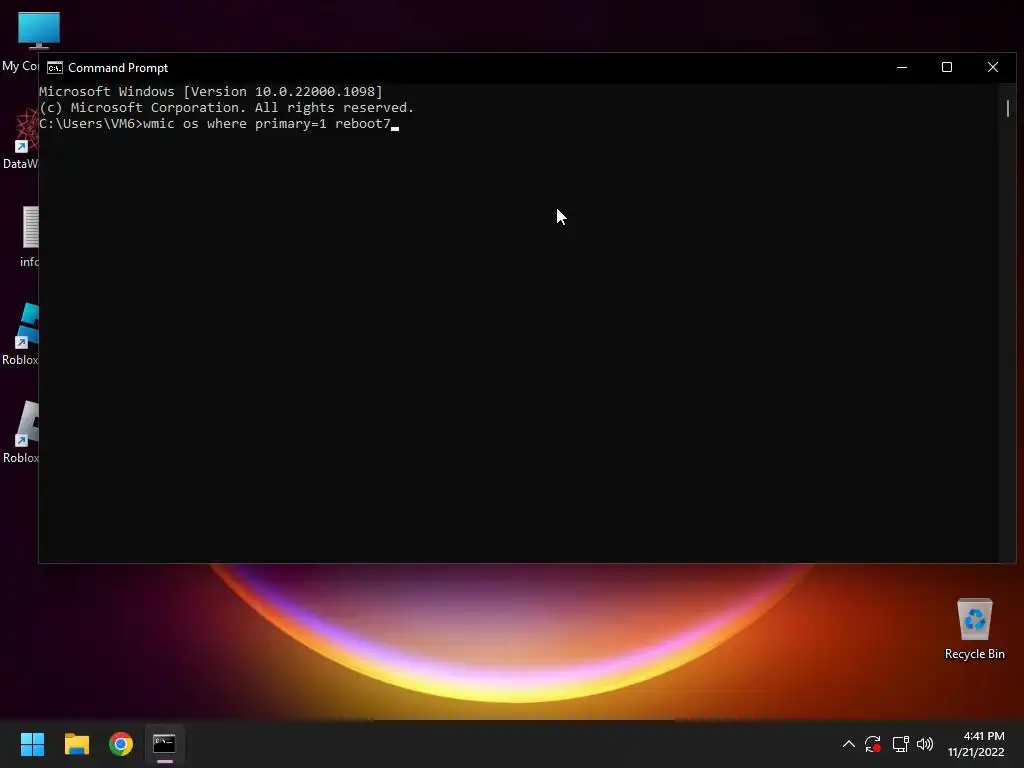Viewport: 1024px width, 768px height.
Task: Open the Windows Start menu
Action: 32,744
